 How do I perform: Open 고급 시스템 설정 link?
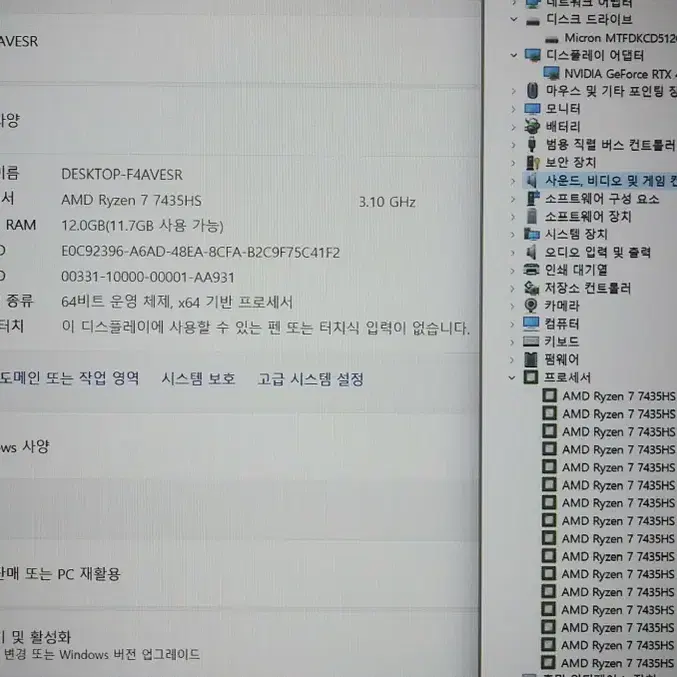point(310,380)
